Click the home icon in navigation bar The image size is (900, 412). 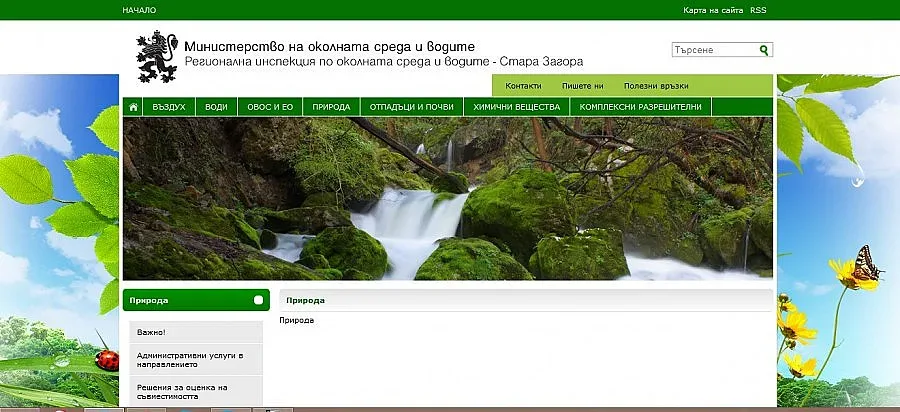tap(132, 107)
